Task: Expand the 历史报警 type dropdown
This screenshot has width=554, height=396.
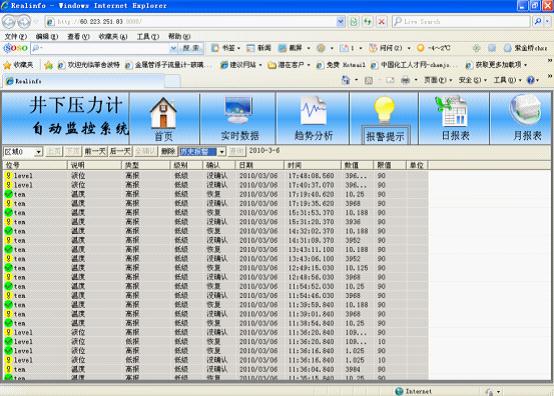Action: click(x=222, y=152)
